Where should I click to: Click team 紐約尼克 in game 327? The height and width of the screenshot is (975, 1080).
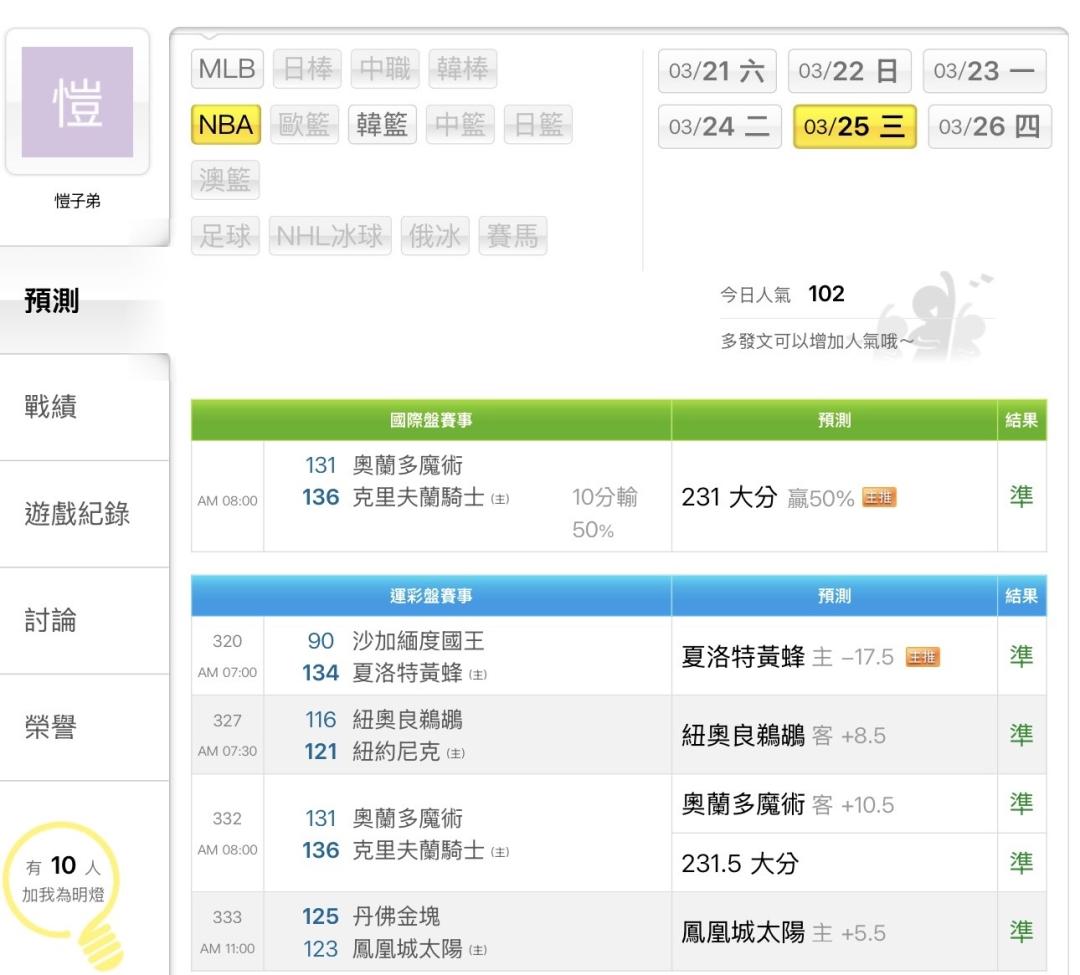397,751
